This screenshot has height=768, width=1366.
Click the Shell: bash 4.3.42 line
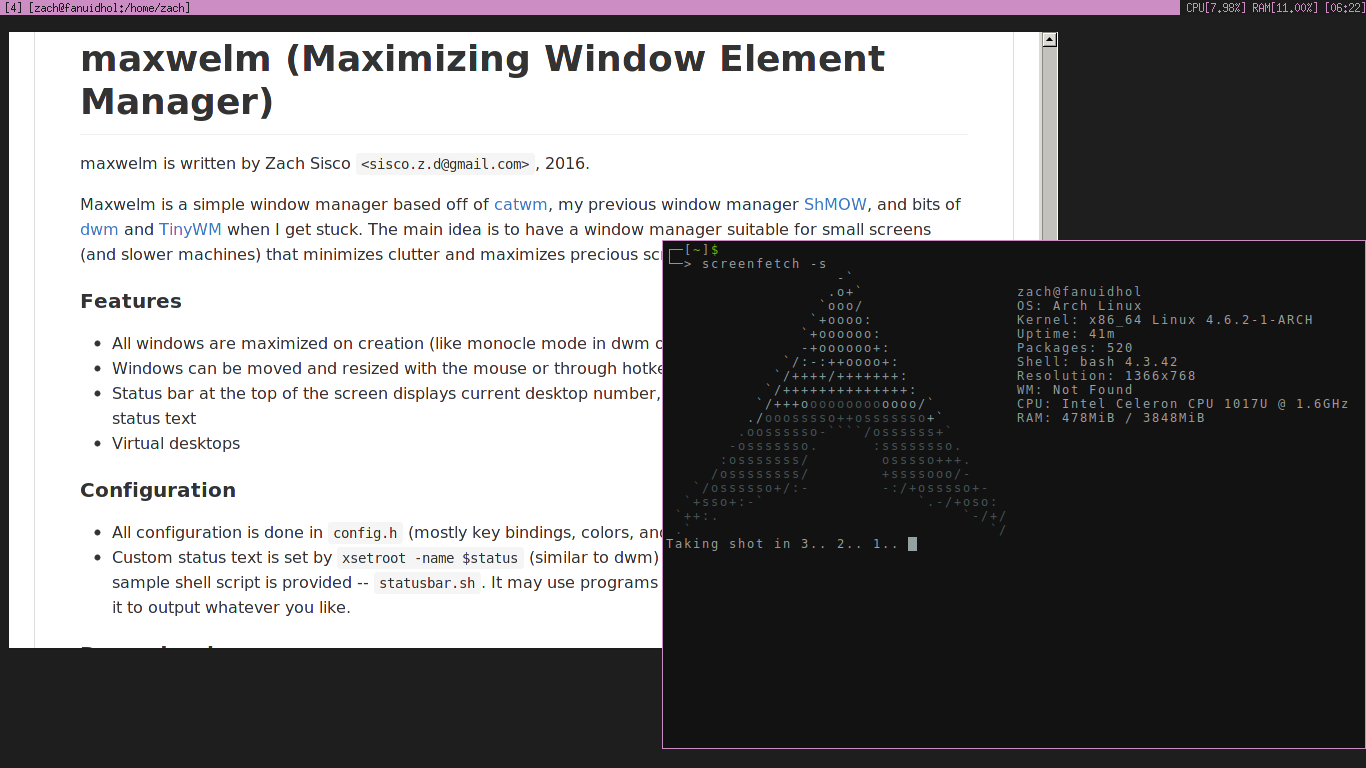[1097, 362]
